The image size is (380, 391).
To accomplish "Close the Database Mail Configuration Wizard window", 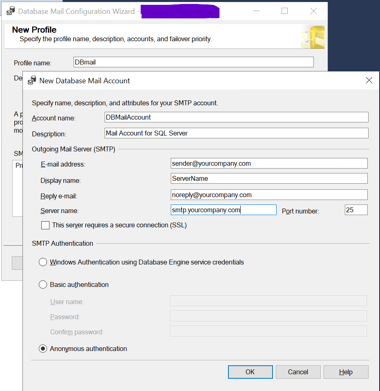I will (313, 11).
